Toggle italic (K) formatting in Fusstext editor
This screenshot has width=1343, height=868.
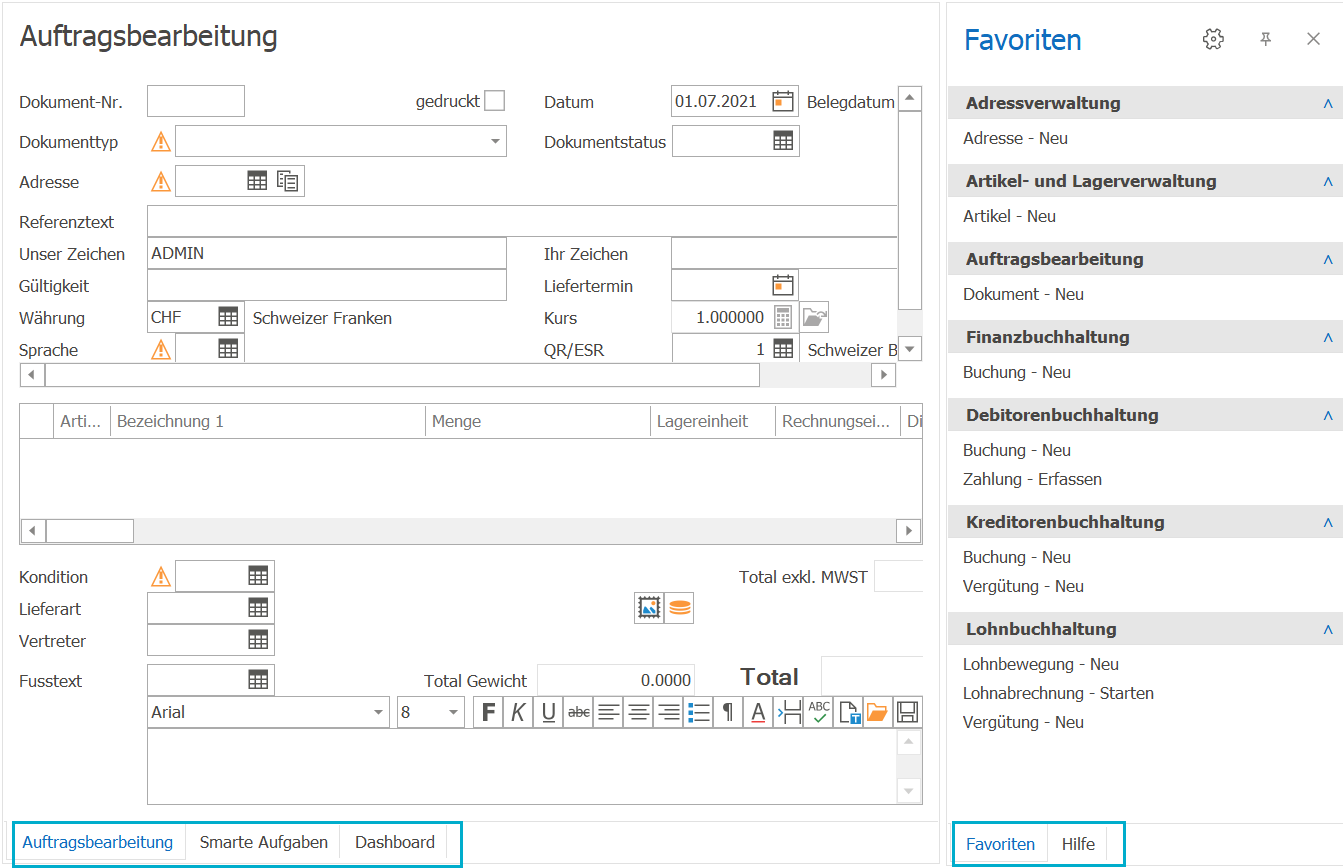(518, 712)
